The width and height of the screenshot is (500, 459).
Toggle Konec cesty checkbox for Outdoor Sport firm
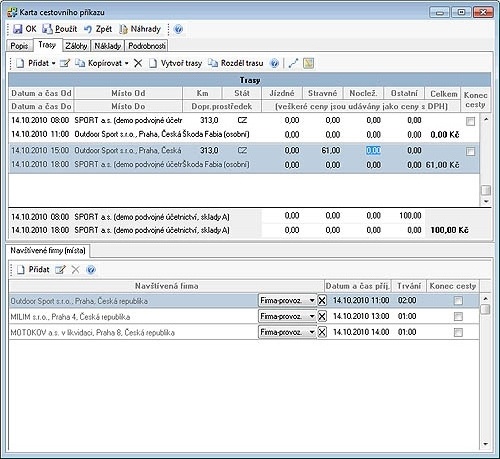(x=458, y=301)
